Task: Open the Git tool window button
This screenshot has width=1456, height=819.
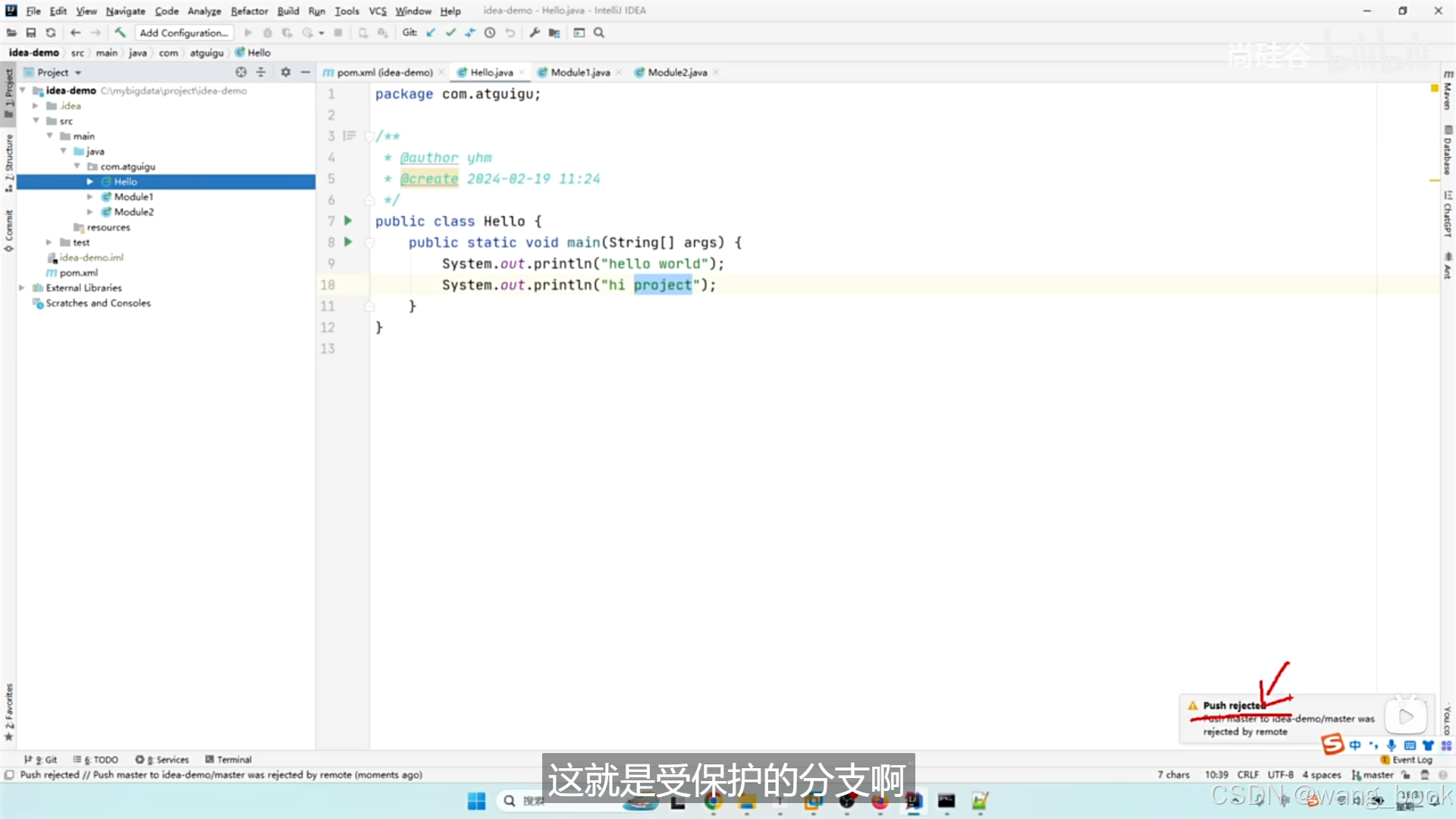Action: (x=41, y=759)
